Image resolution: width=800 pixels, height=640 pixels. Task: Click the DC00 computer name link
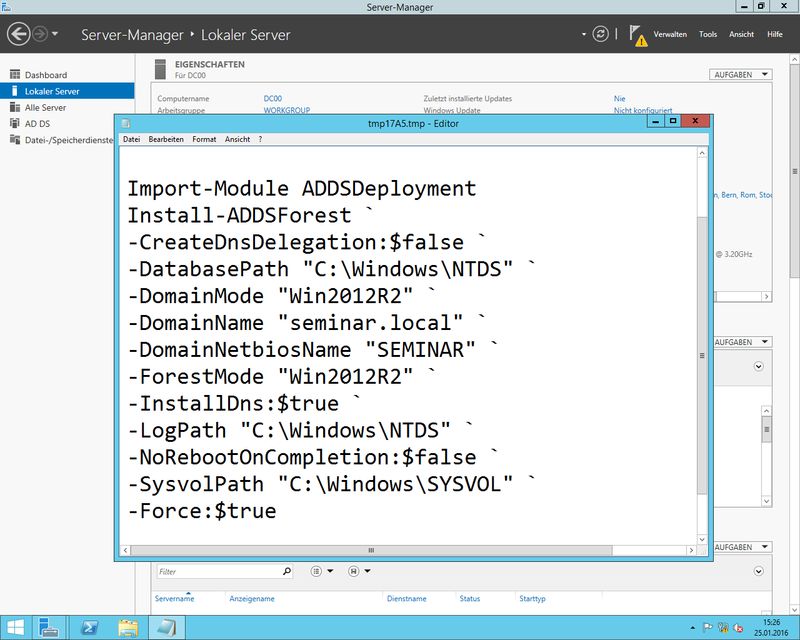point(272,99)
